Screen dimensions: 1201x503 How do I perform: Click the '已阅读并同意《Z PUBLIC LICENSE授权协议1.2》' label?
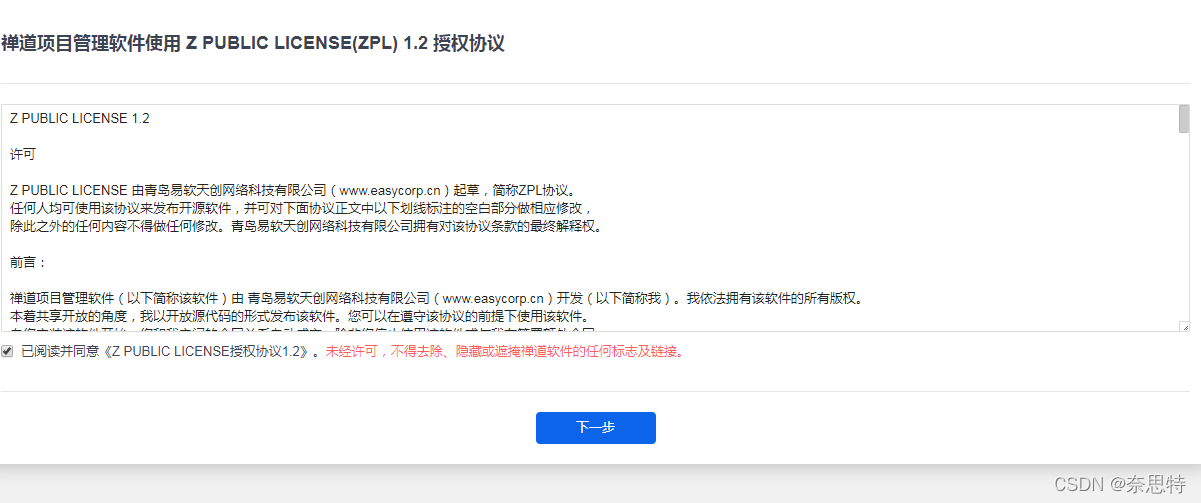(170, 352)
